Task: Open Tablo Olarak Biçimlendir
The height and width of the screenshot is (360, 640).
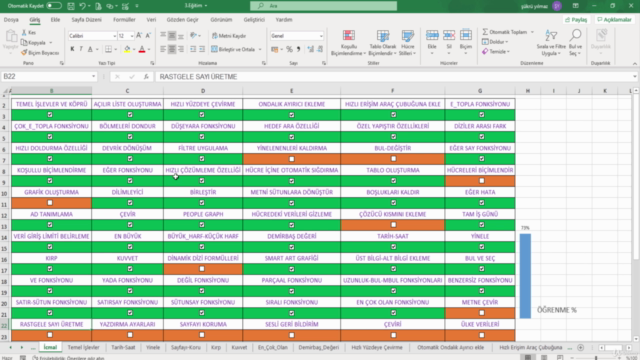Action: tap(382, 43)
